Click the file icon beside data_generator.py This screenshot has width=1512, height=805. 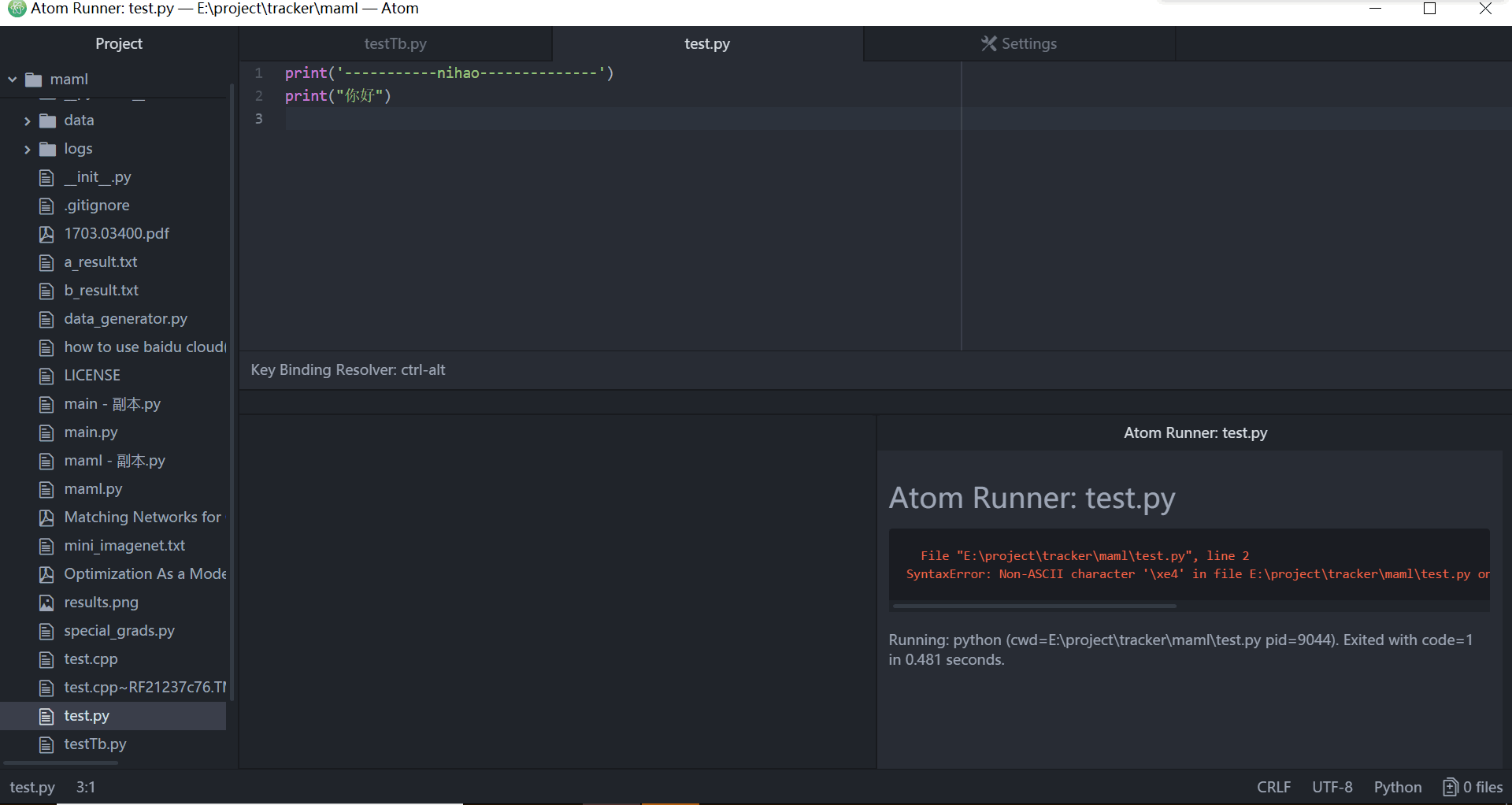click(x=46, y=319)
